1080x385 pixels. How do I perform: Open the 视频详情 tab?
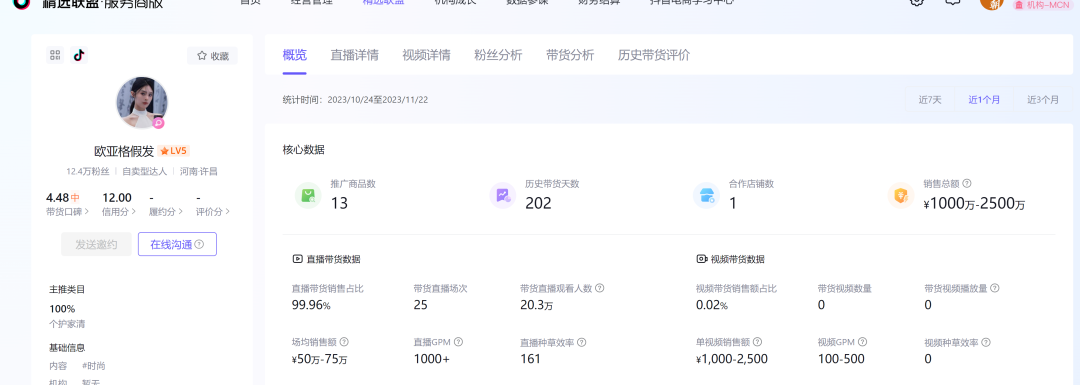click(x=426, y=56)
